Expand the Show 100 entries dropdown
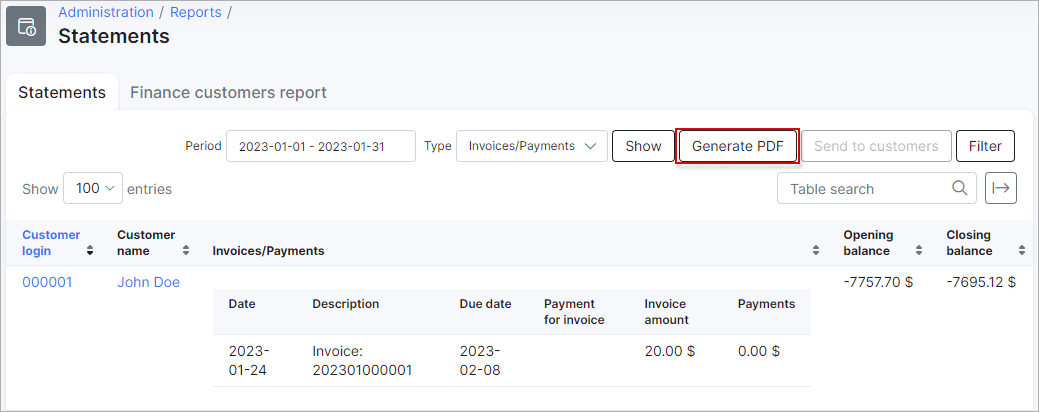Viewport: 1039px width, 412px height. pos(93,188)
